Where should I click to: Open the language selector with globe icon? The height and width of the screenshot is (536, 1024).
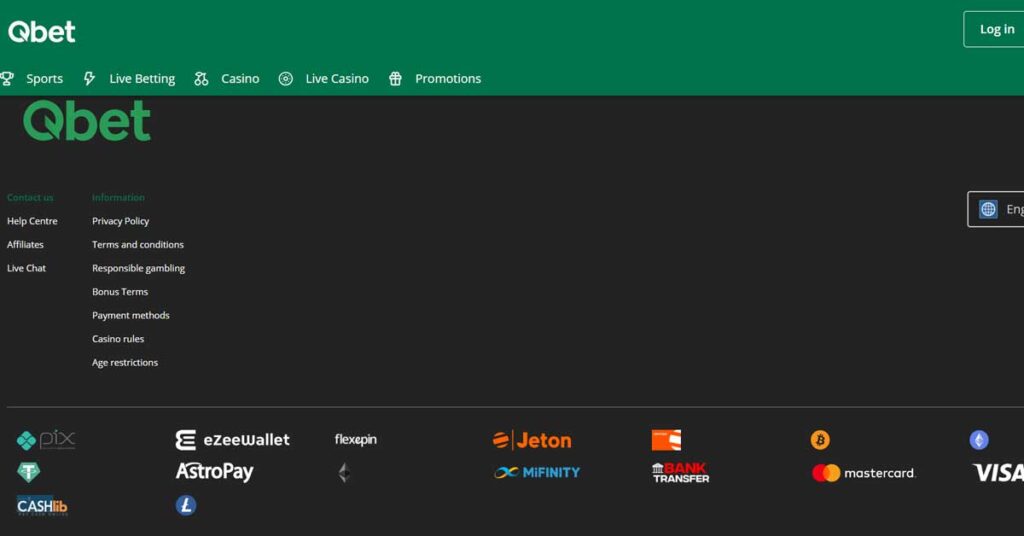[x=995, y=210]
